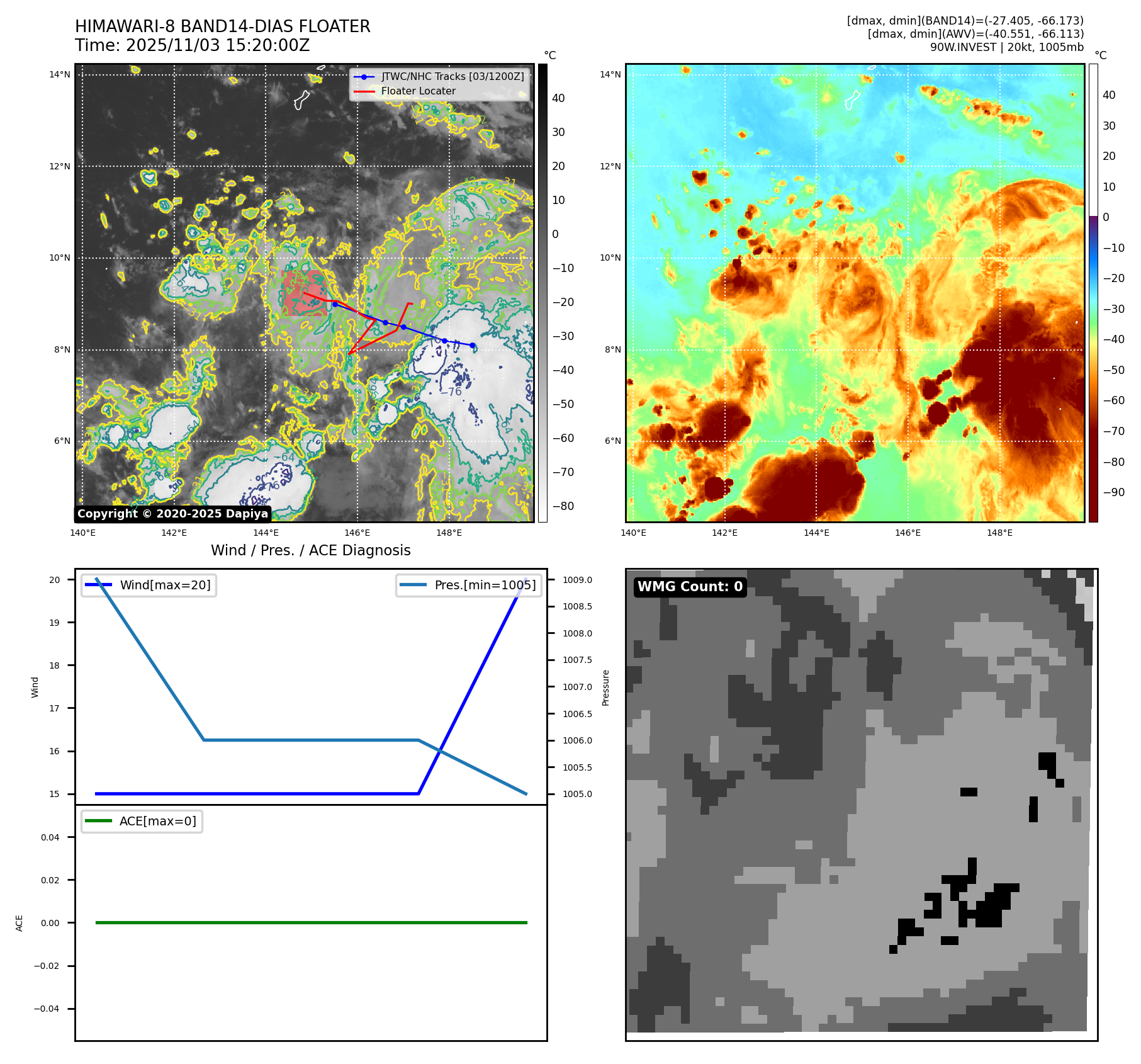Click the red shaded box on the grayscale map
This screenshot has width=1141, height=1064.
304,293
